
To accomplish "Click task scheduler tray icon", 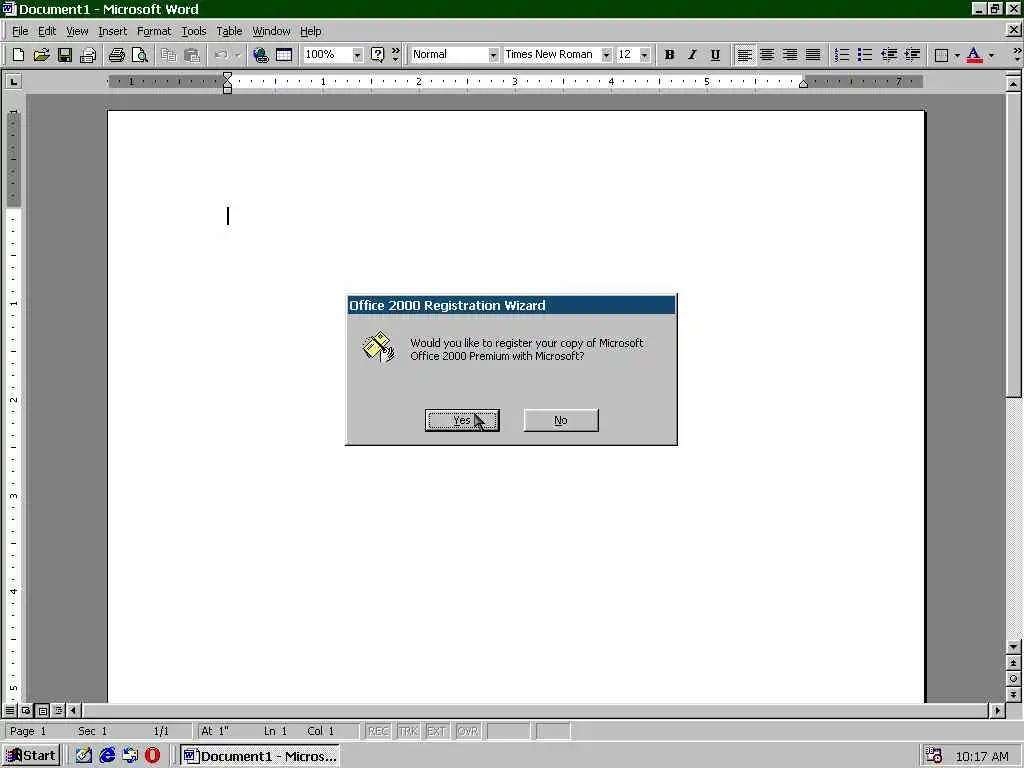I will click(933, 756).
